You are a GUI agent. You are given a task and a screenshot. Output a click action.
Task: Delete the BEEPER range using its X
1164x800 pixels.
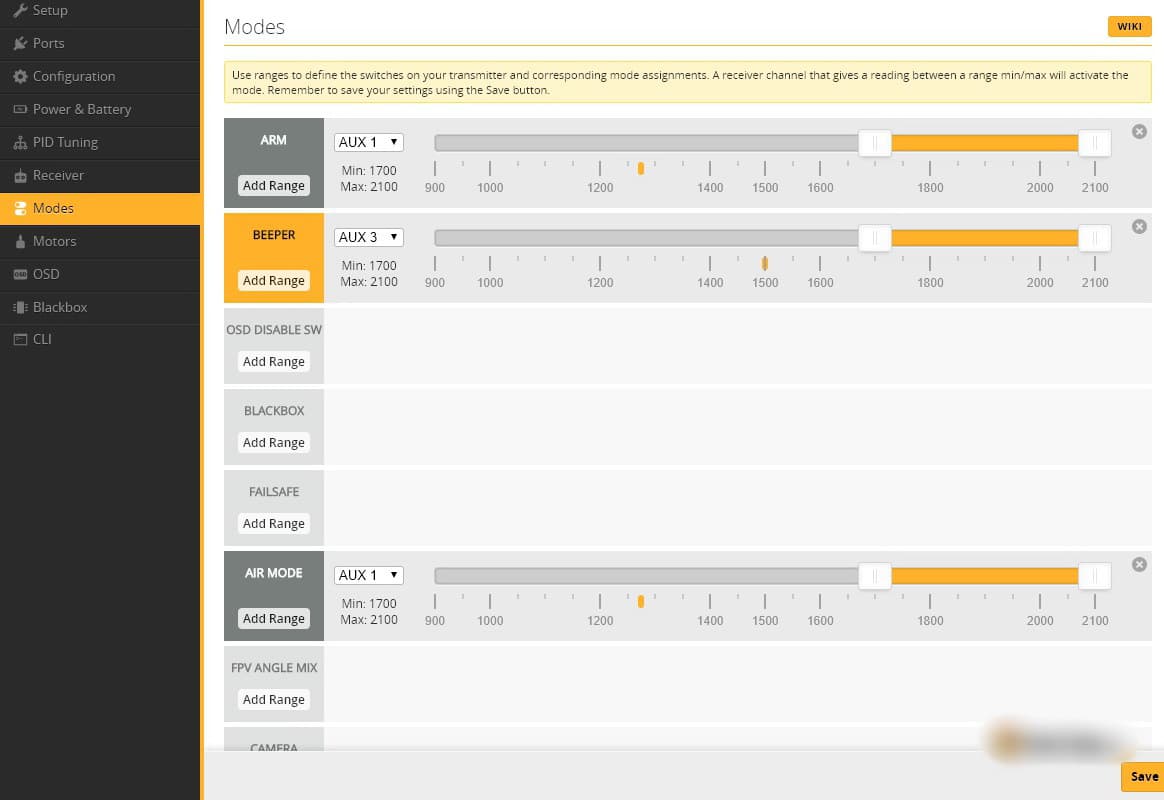[x=1139, y=226]
